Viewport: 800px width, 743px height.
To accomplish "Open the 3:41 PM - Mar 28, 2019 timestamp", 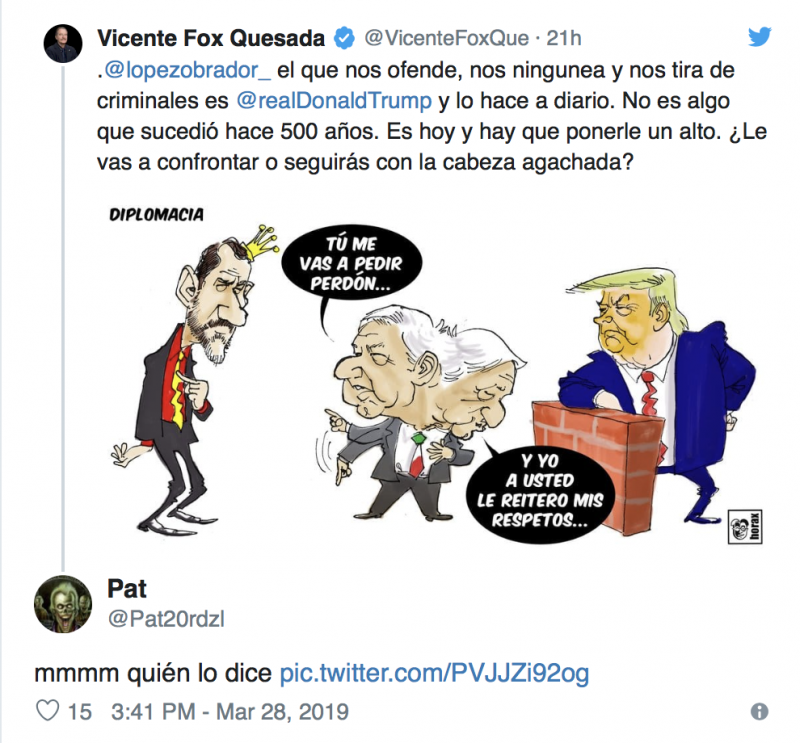I will (230, 711).
